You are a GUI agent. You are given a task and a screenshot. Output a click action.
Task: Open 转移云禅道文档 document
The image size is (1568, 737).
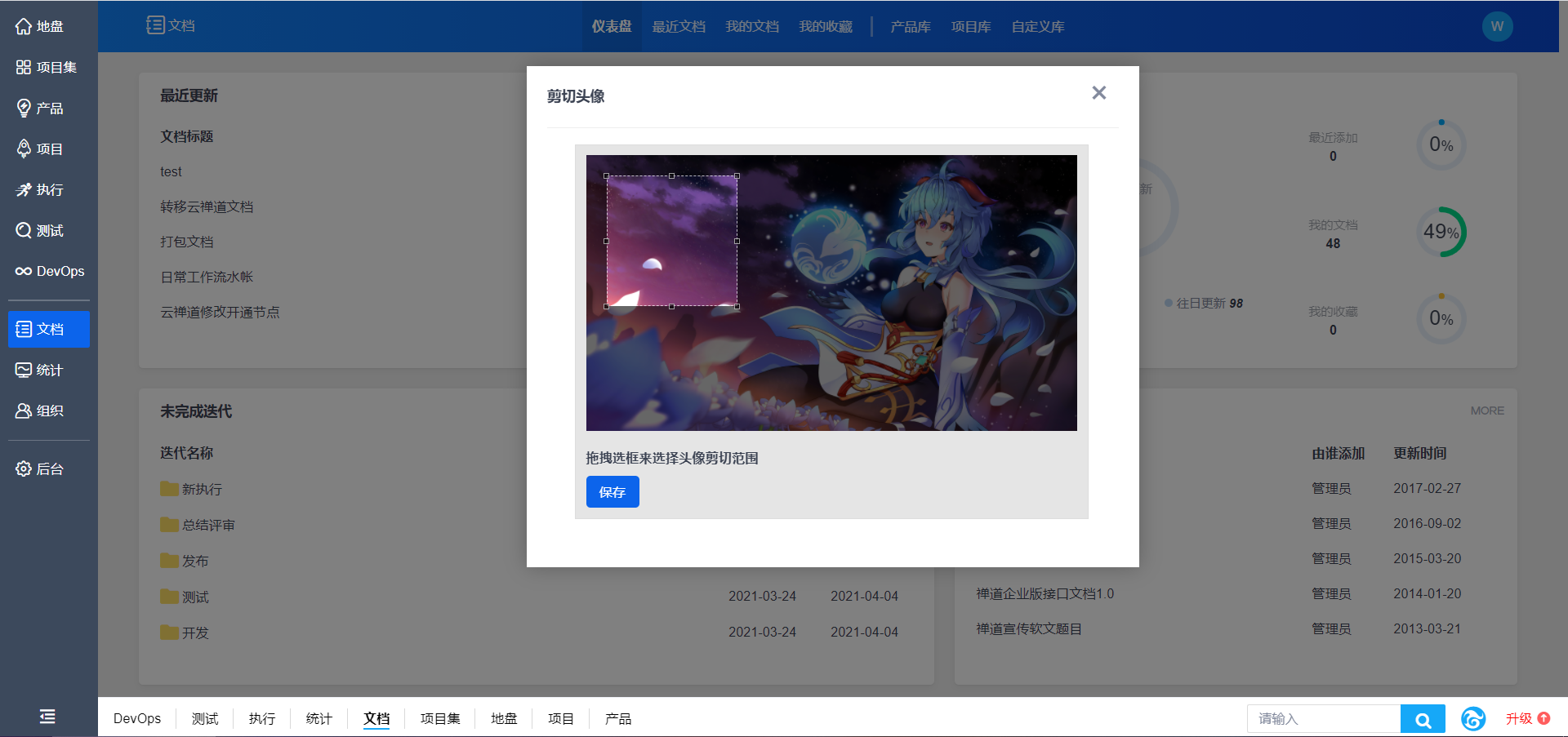[207, 206]
